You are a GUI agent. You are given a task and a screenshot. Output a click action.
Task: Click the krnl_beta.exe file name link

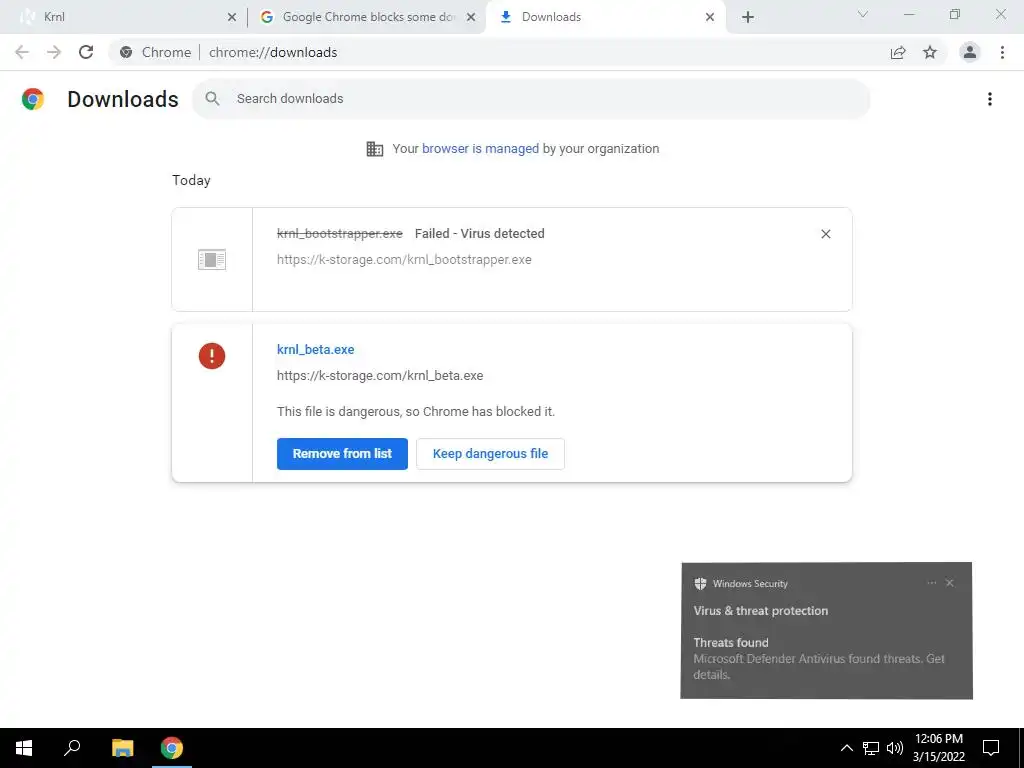(315, 349)
